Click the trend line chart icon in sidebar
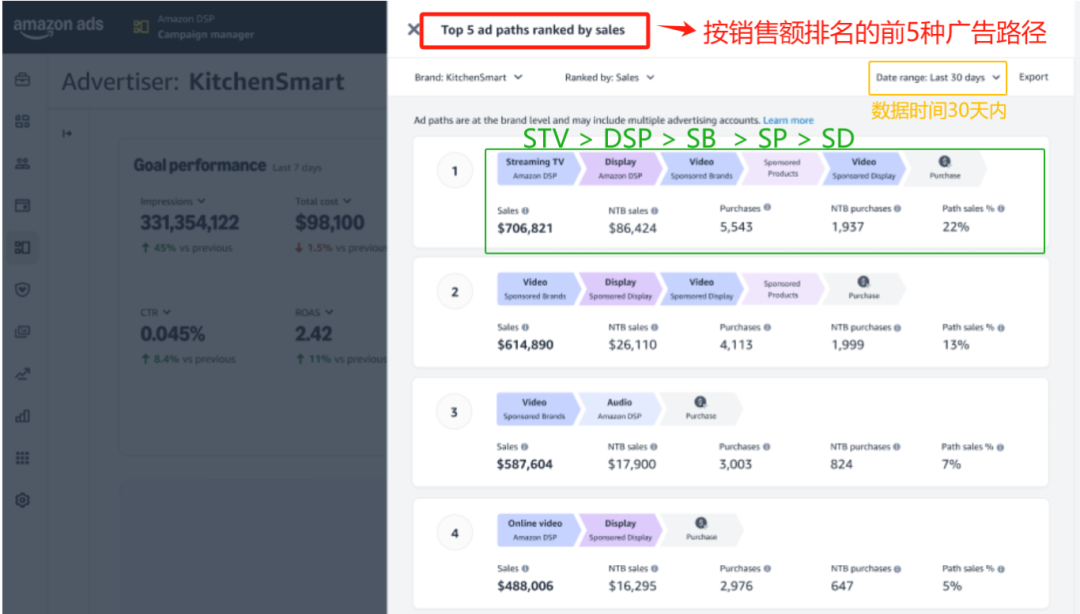This screenshot has height=614, width=1080. click(x=22, y=374)
